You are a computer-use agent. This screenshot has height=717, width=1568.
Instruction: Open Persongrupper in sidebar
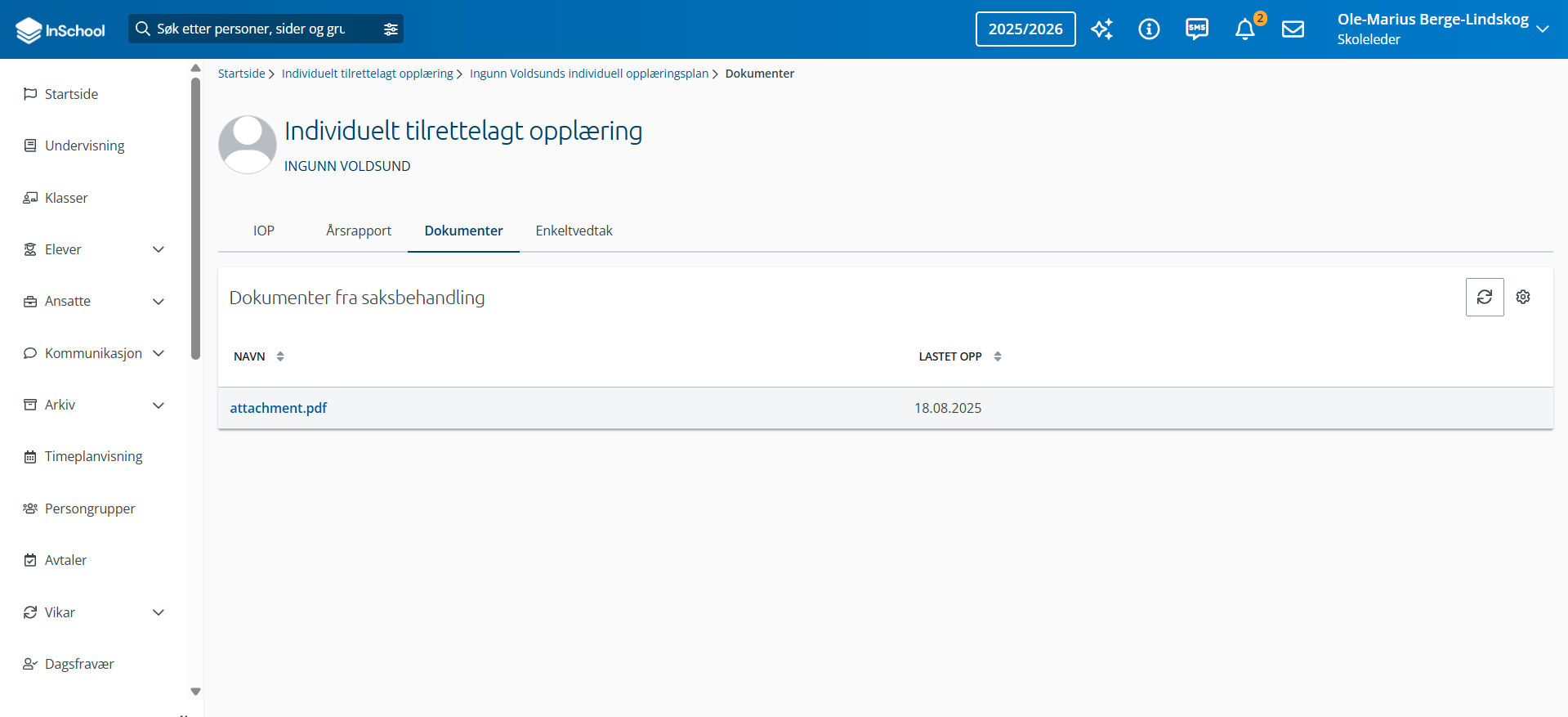90,509
